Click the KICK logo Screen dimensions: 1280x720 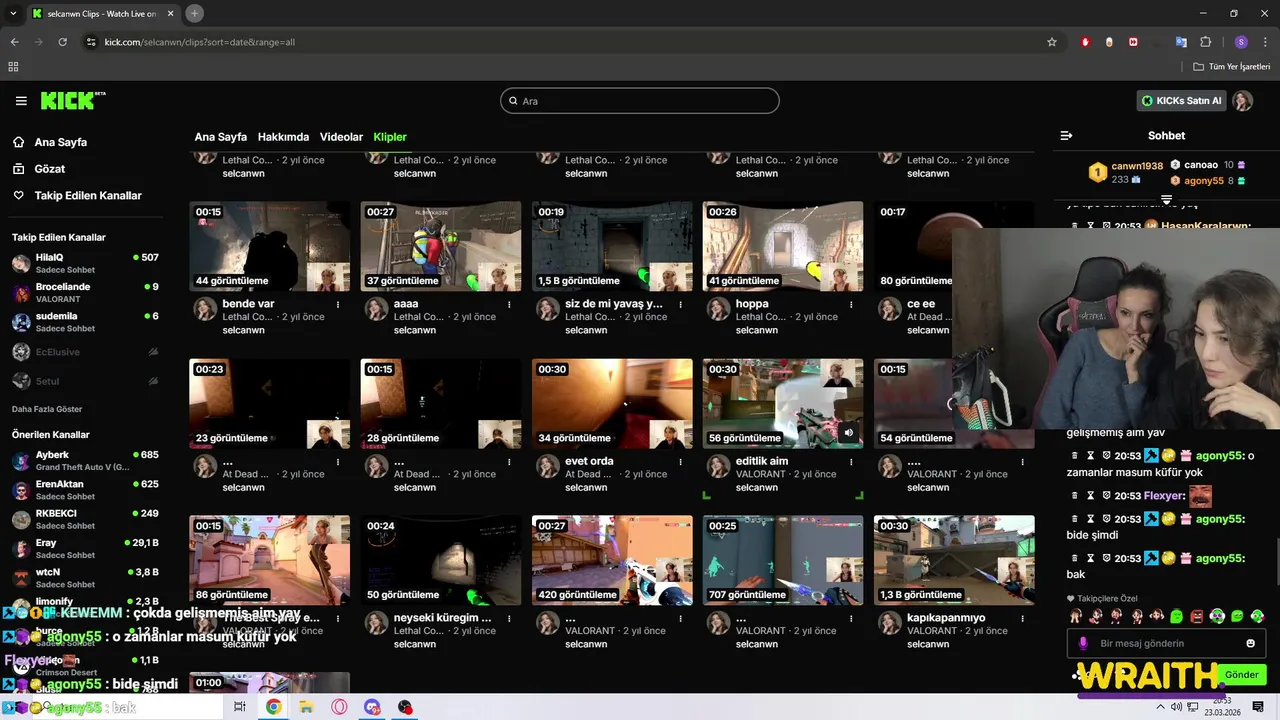pyautogui.click(x=72, y=100)
